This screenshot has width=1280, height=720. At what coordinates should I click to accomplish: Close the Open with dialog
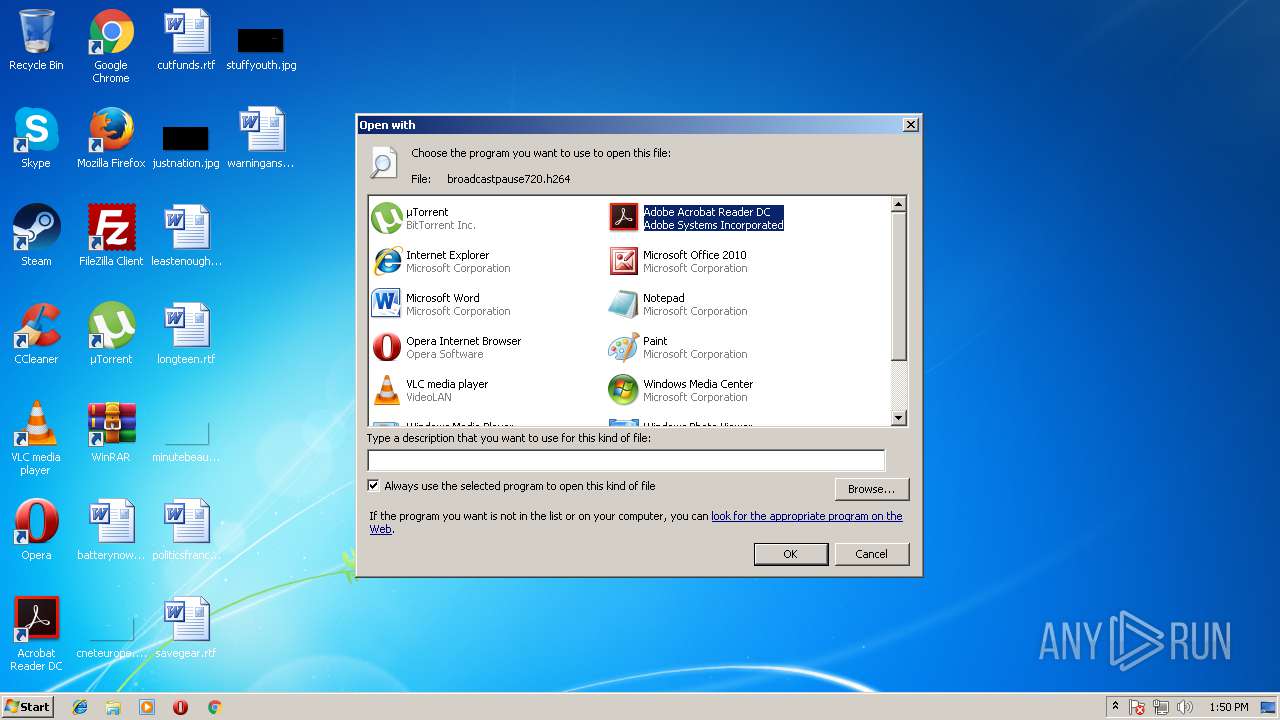(x=910, y=125)
